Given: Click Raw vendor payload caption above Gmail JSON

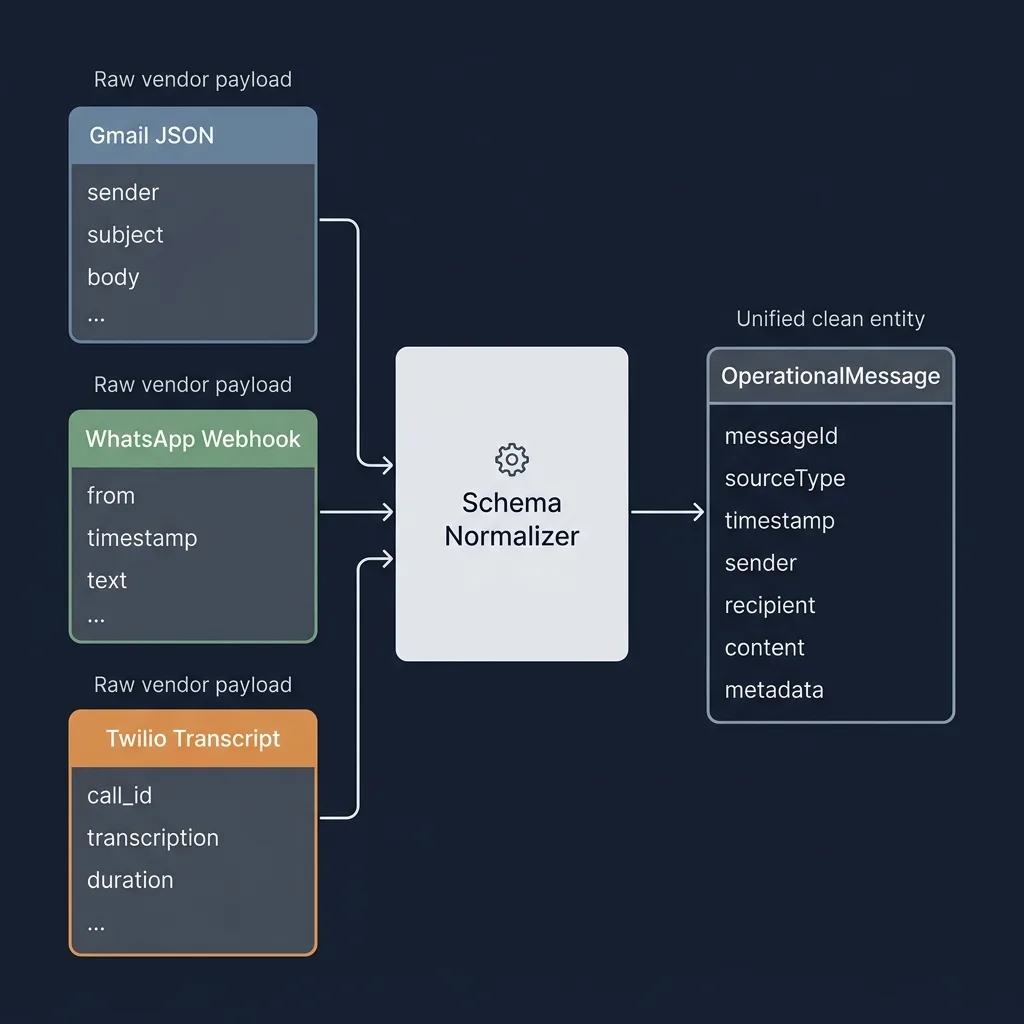Looking at the screenshot, I should [193, 80].
